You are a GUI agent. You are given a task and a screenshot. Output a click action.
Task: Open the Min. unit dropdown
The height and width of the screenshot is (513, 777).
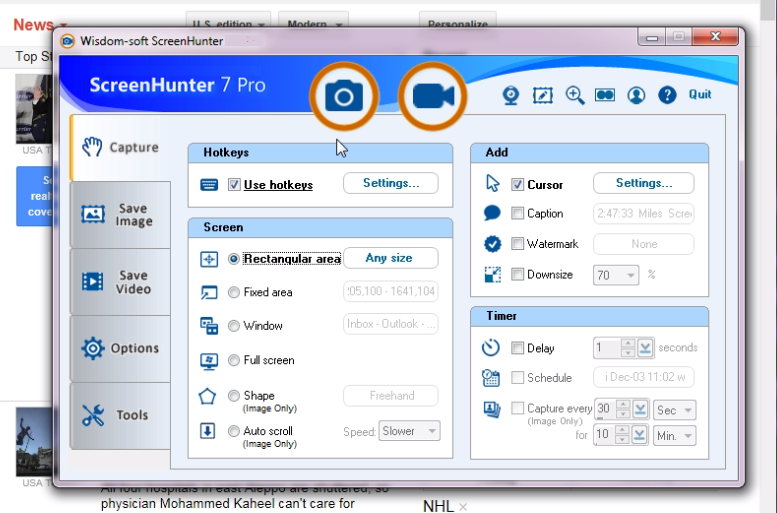674,436
